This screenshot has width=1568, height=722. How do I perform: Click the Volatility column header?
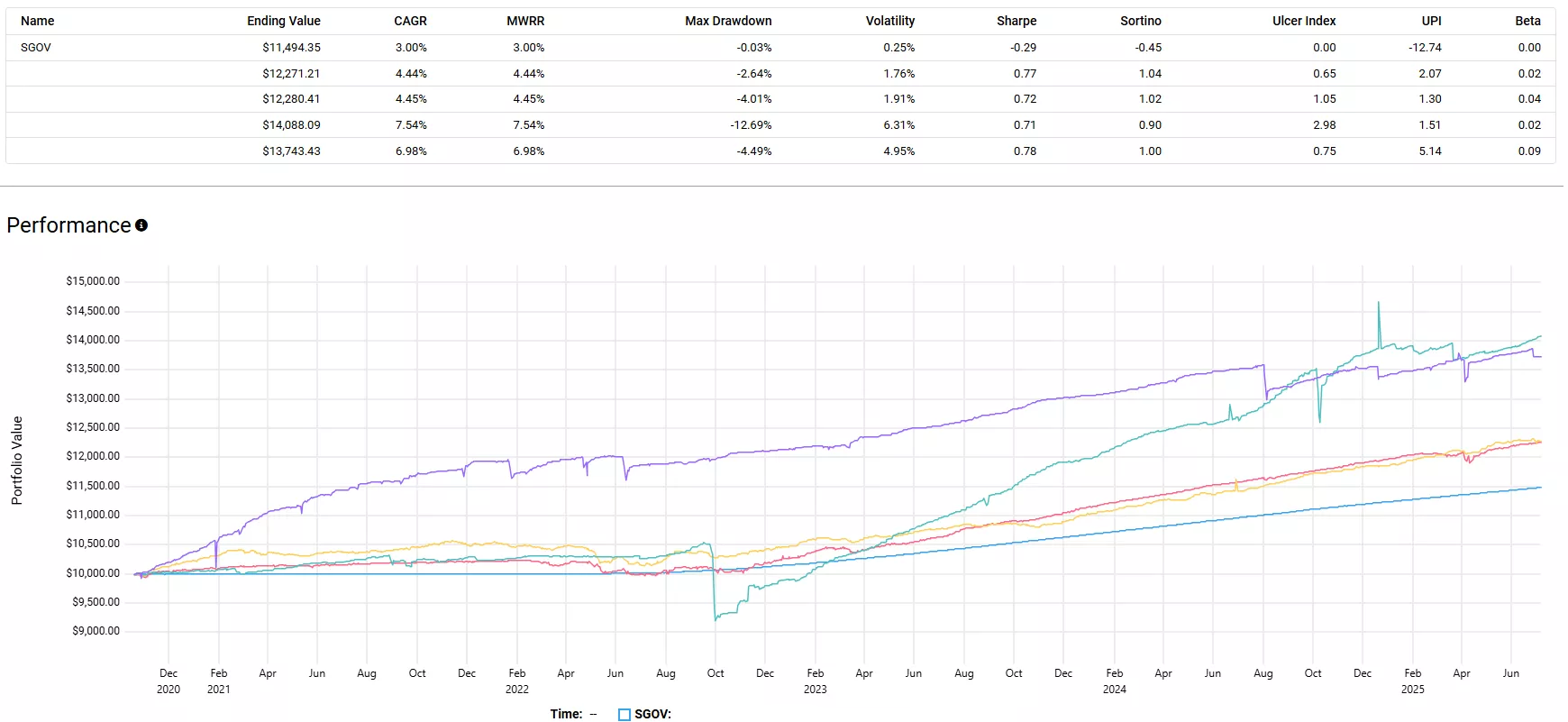coord(889,21)
